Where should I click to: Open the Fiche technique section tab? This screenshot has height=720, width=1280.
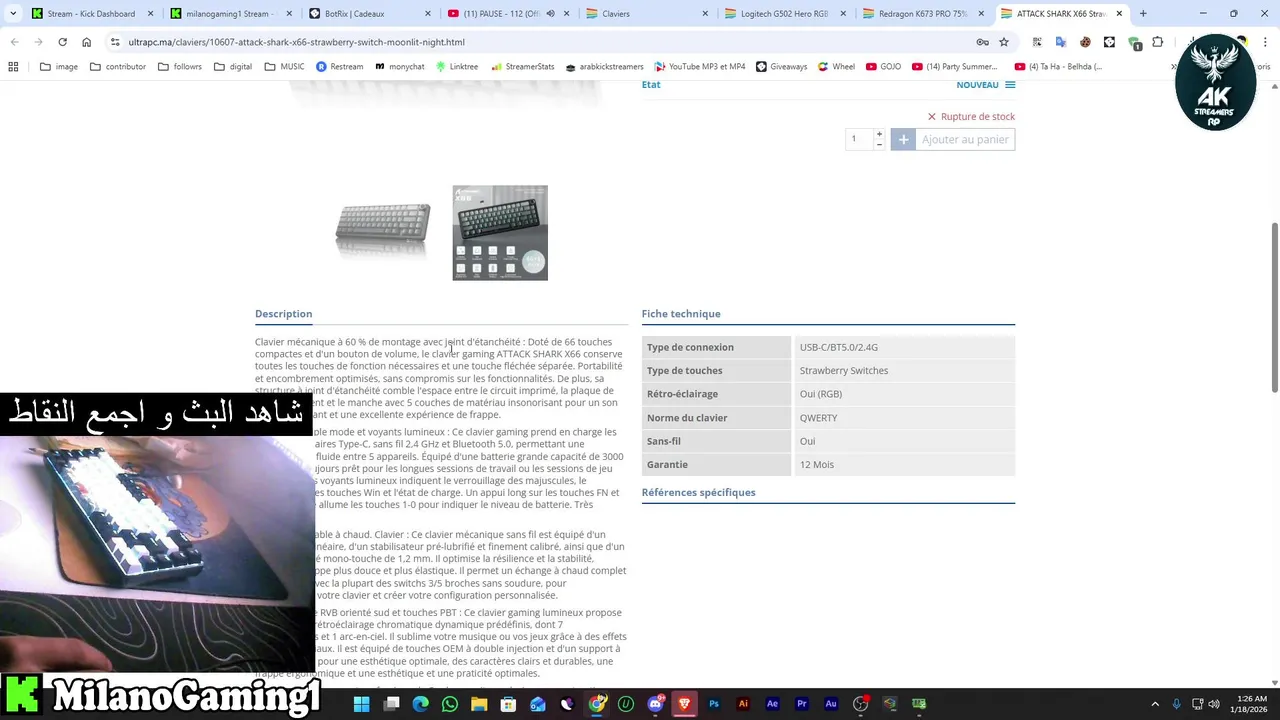tap(681, 313)
